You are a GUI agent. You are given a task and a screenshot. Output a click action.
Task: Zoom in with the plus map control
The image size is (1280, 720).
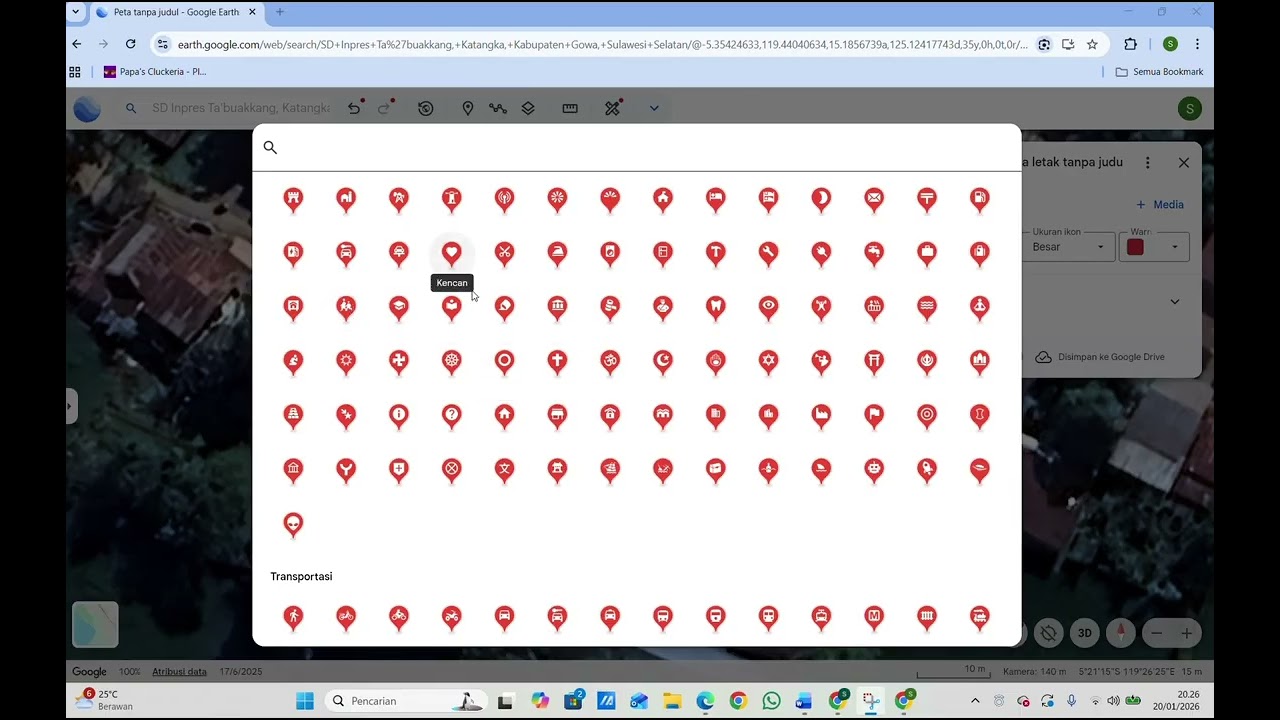tap(1187, 633)
